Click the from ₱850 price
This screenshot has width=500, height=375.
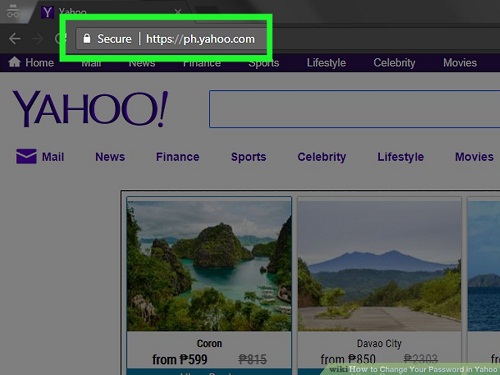tap(348, 359)
